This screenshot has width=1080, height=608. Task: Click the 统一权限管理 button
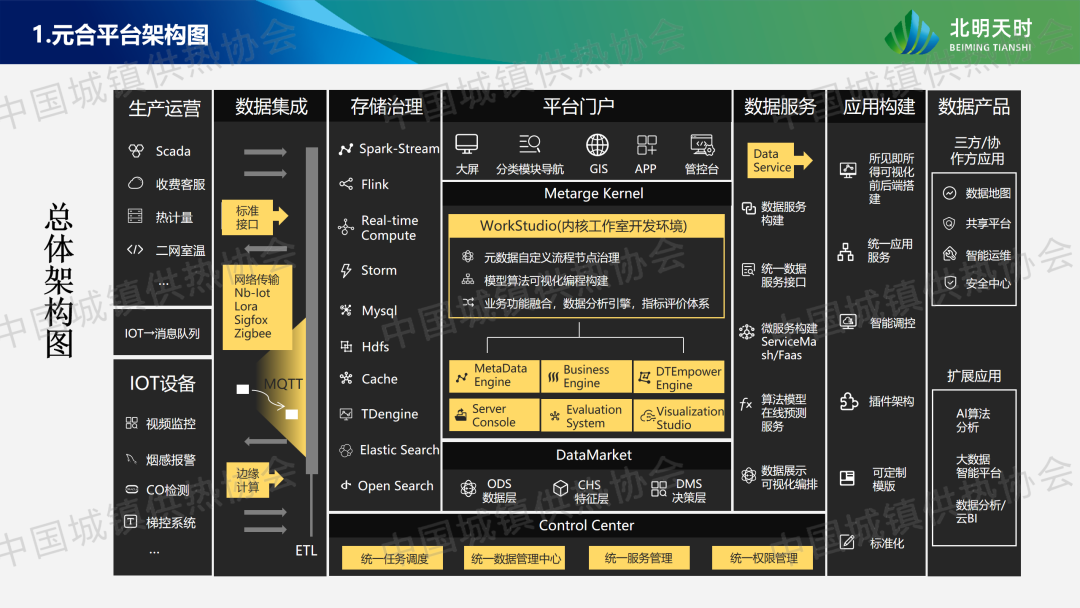[x=763, y=558]
